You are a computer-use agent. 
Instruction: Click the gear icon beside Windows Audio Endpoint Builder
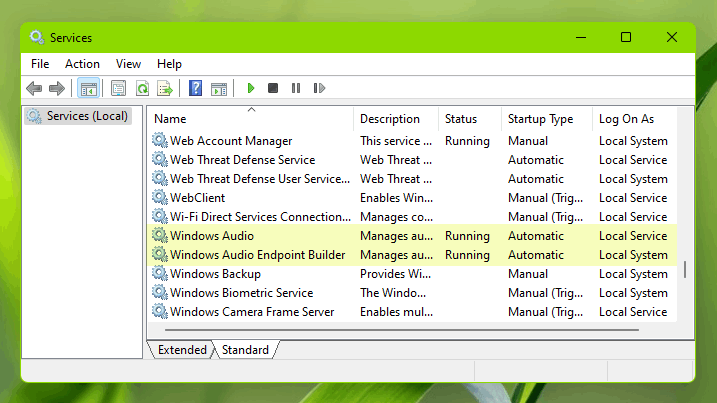pyautogui.click(x=160, y=254)
